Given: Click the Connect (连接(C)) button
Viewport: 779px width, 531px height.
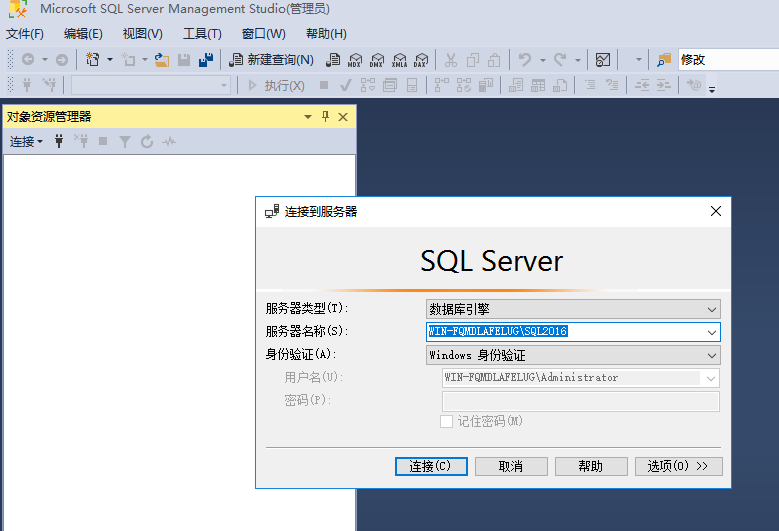Looking at the screenshot, I should (431, 466).
